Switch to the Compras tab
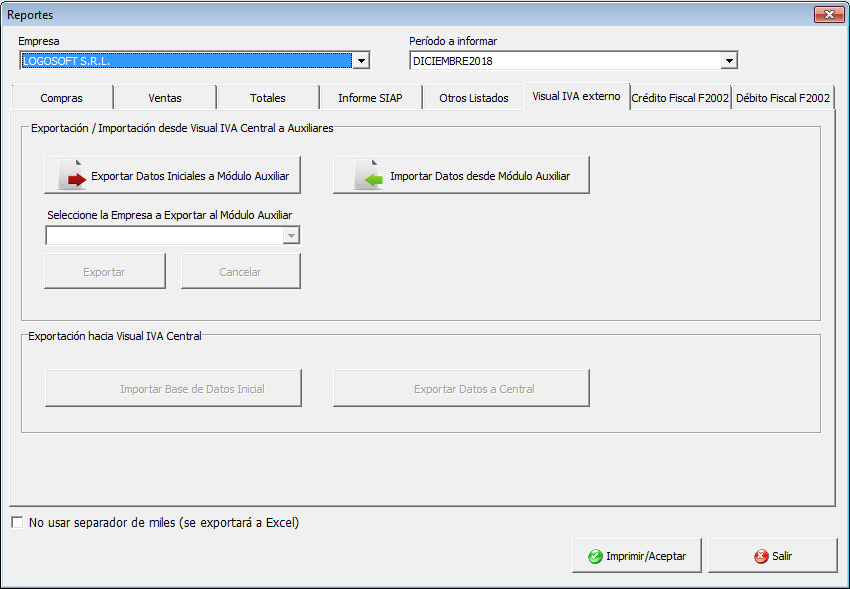The image size is (850, 589). click(61, 98)
